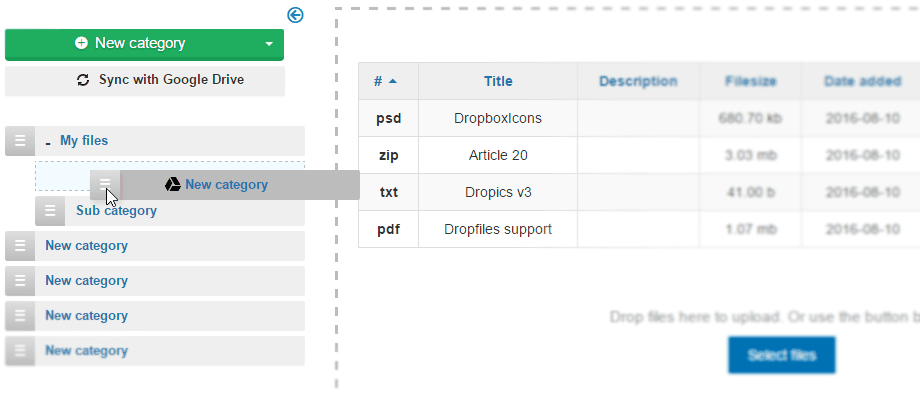Collapse sidebar with the blue arrow icon
920x393 pixels.
pyautogui.click(x=295, y=15)
